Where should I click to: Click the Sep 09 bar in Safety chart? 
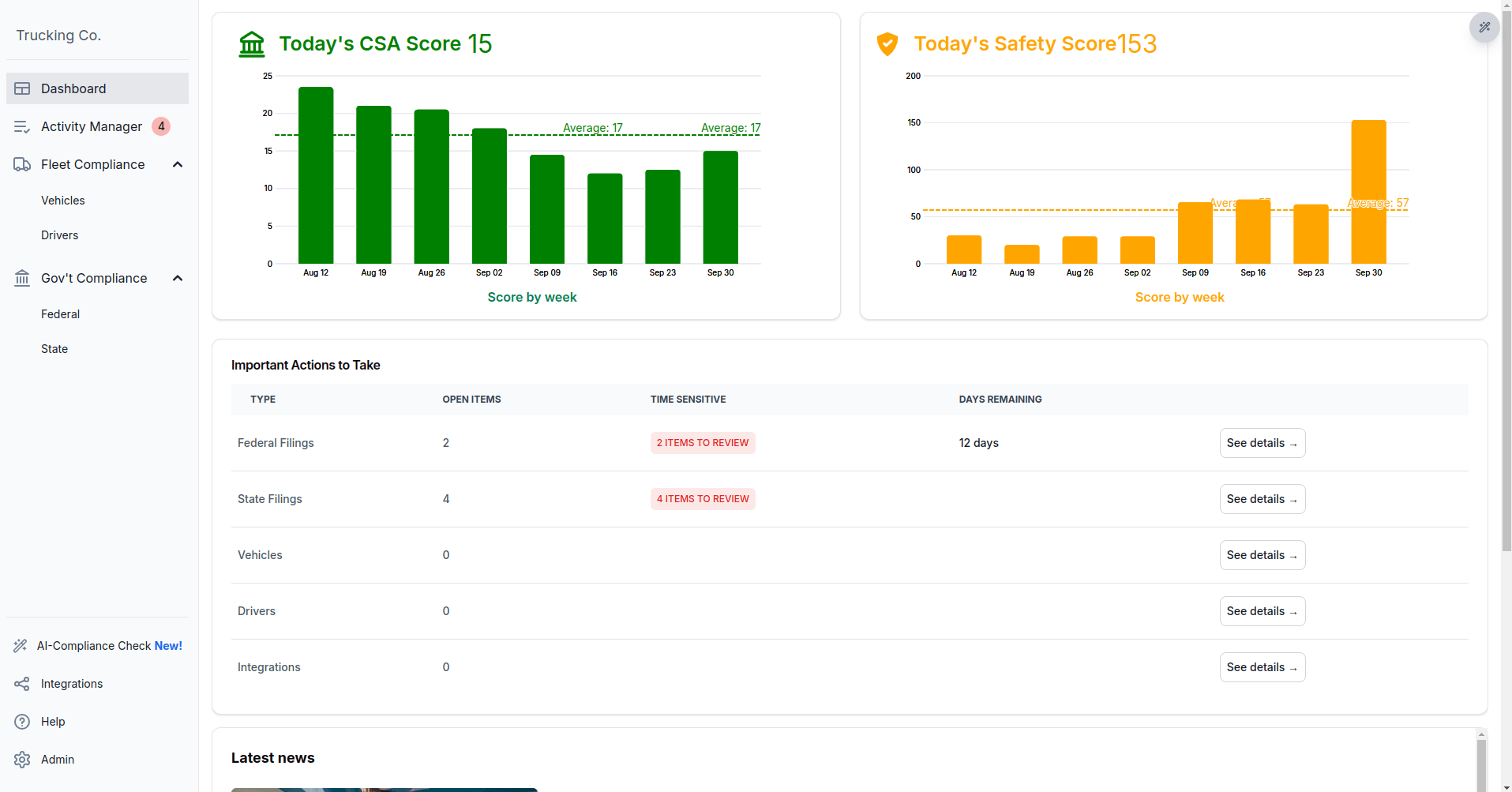1195,233
